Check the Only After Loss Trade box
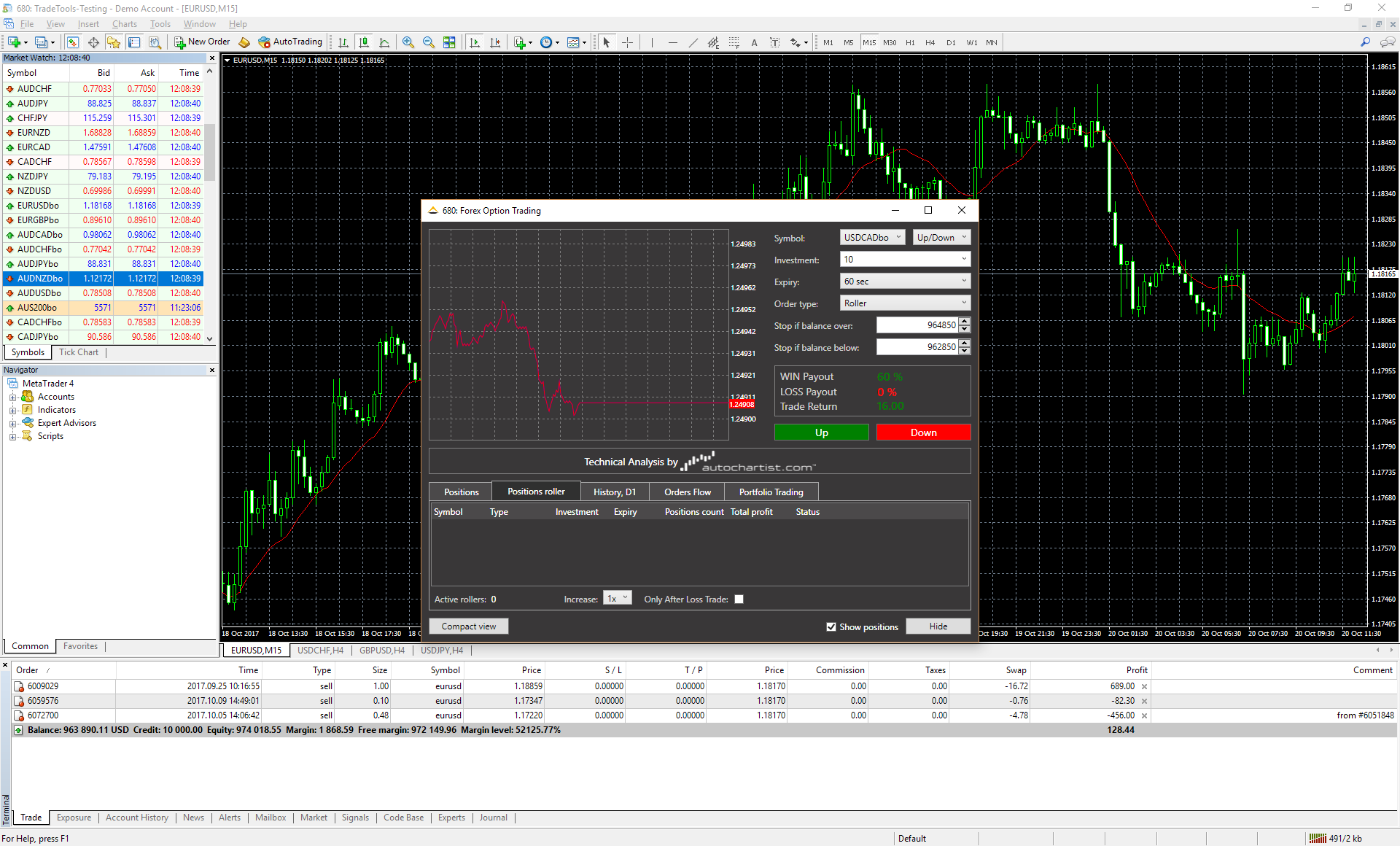Viewport: 1400px width, 846px height. tap(739, 599)
